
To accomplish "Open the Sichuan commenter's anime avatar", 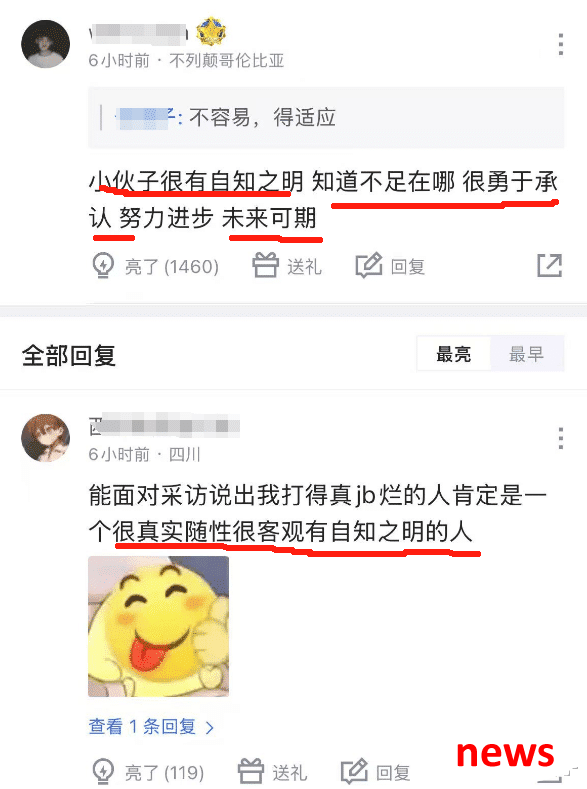I will click(x=45, y=438).
